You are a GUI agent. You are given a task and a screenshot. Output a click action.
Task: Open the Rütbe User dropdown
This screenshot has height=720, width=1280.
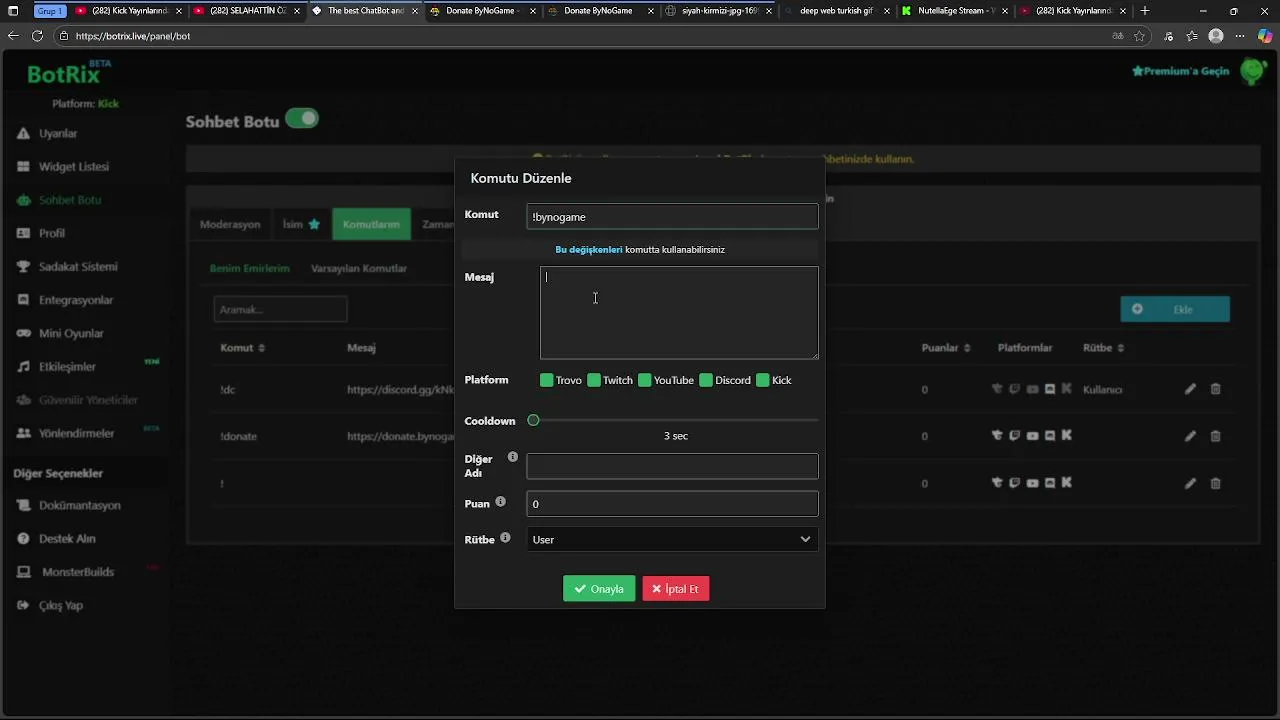672,539
